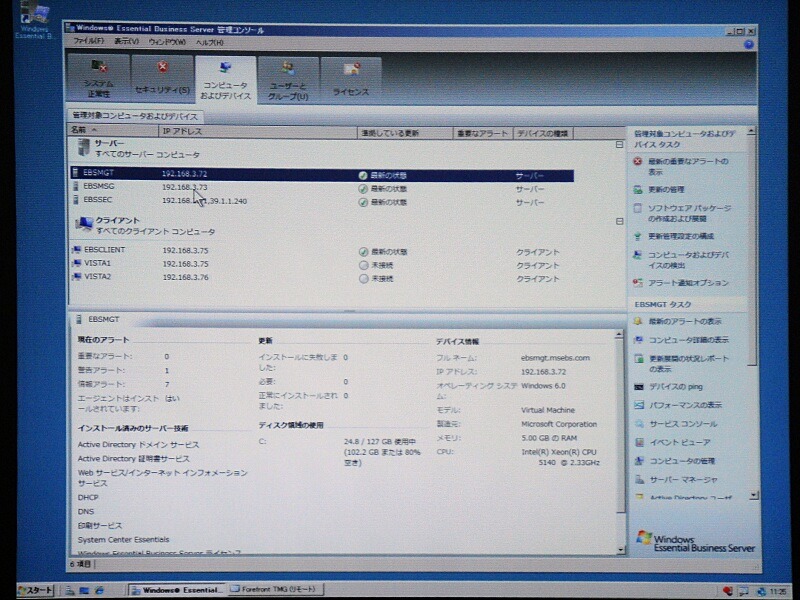Image resolution: width=800 pixels, height=600 pixels.
Task: Select the EBSCLIENT client row
Action: coord(322,251)
